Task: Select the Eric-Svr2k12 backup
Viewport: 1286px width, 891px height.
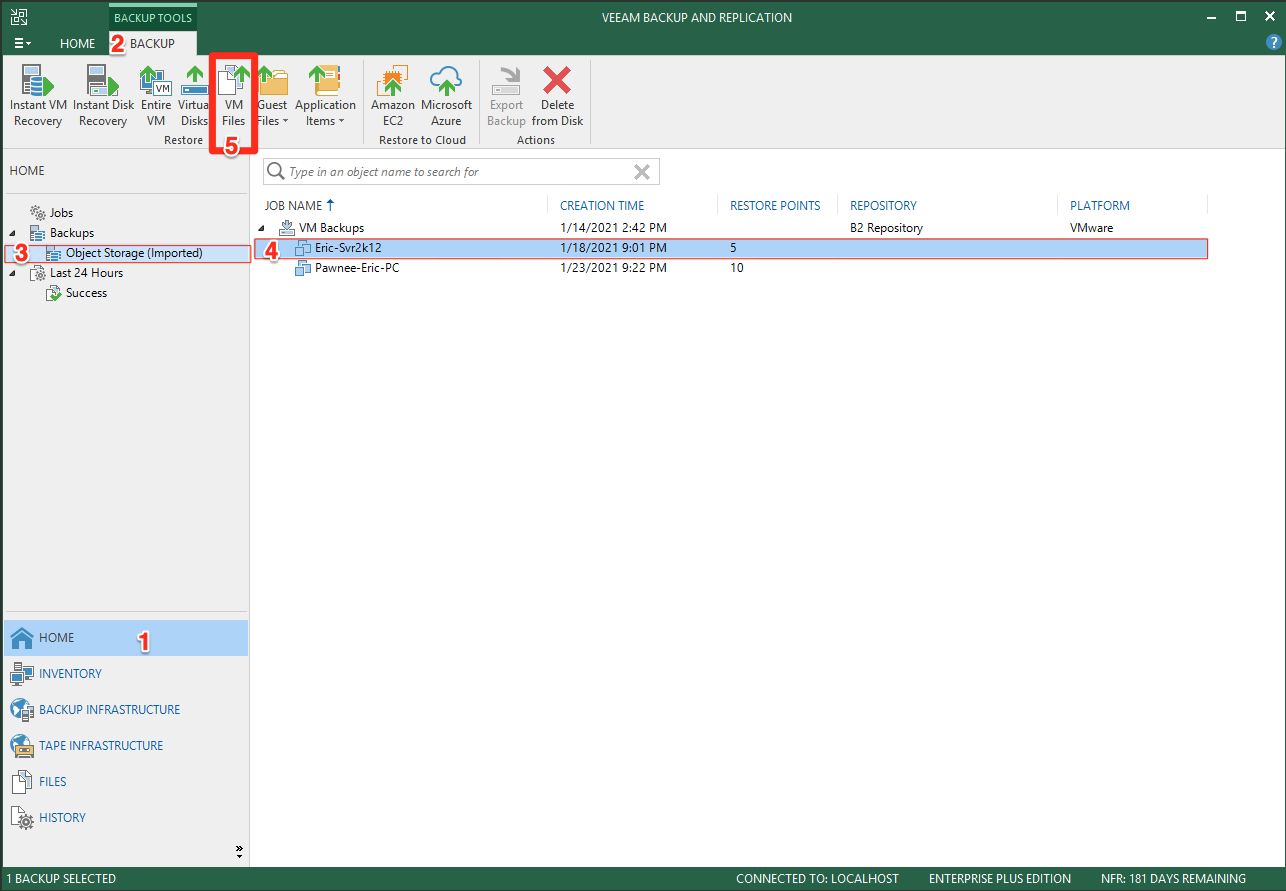Action: [x=732, y=248]
